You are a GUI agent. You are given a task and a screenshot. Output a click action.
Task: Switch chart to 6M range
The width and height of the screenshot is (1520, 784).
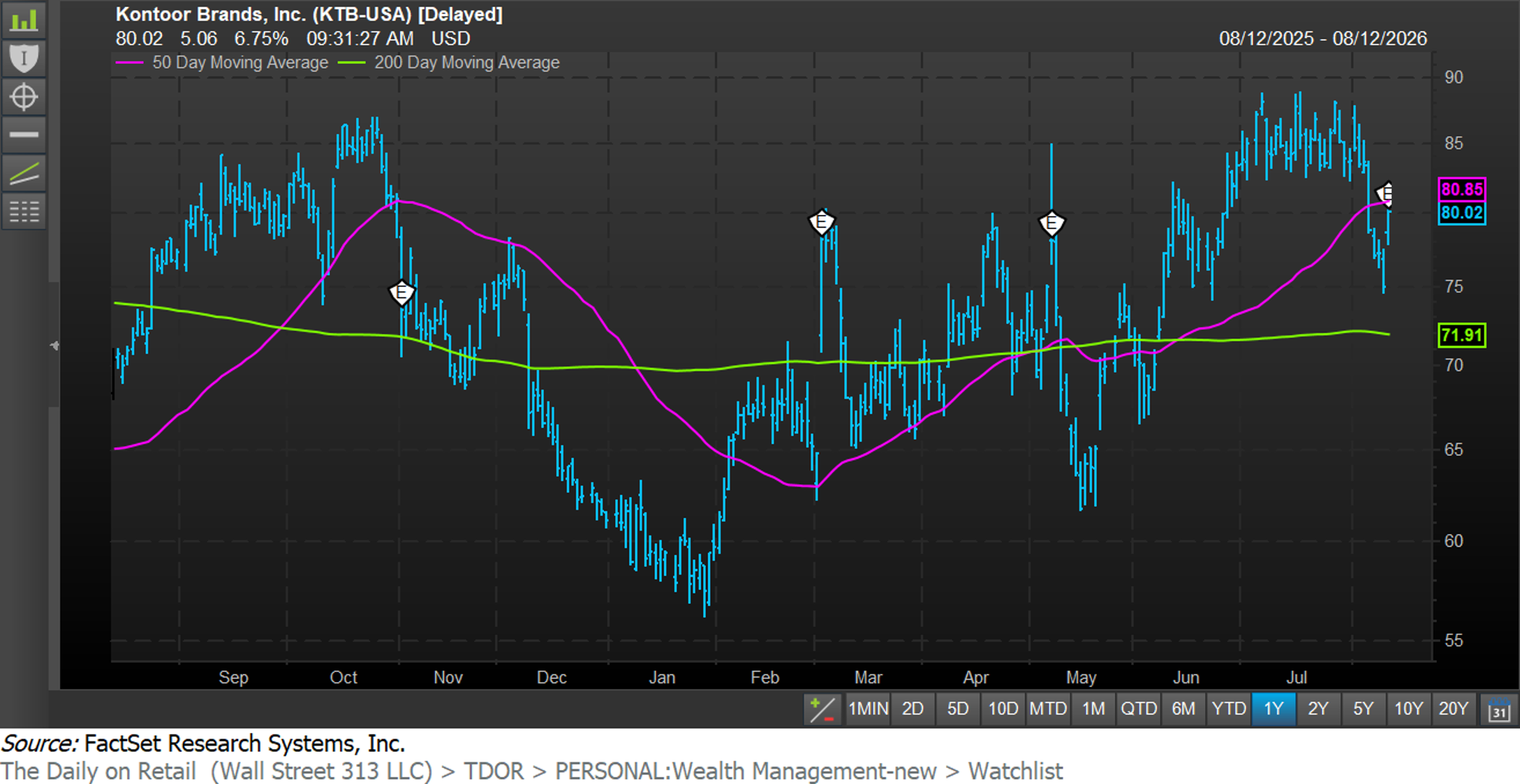(1183, 709)
